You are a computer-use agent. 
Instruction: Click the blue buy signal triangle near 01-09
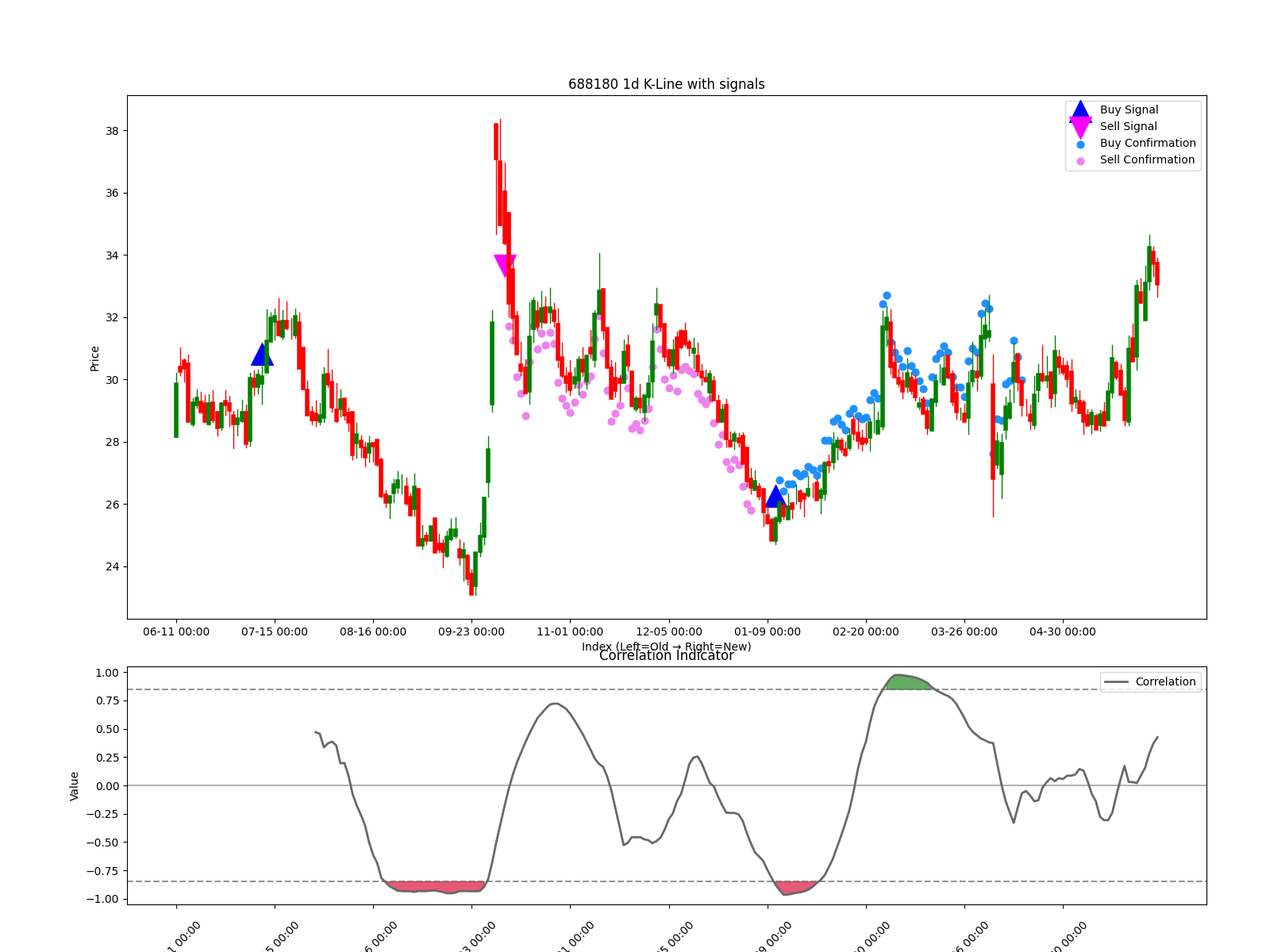tap(775, 497)
